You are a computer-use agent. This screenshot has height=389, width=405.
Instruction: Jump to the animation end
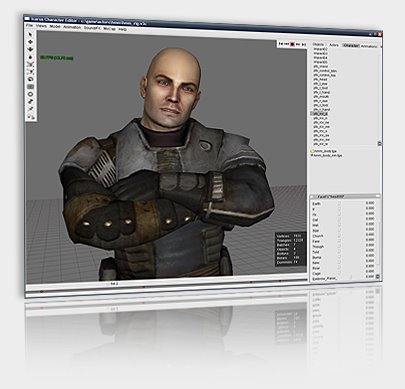click(303, 44)
